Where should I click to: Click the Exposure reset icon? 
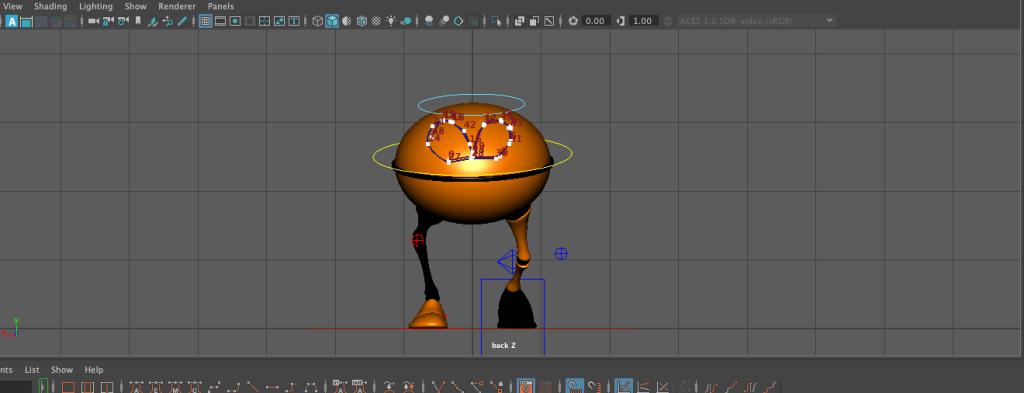tap(573, 21)
